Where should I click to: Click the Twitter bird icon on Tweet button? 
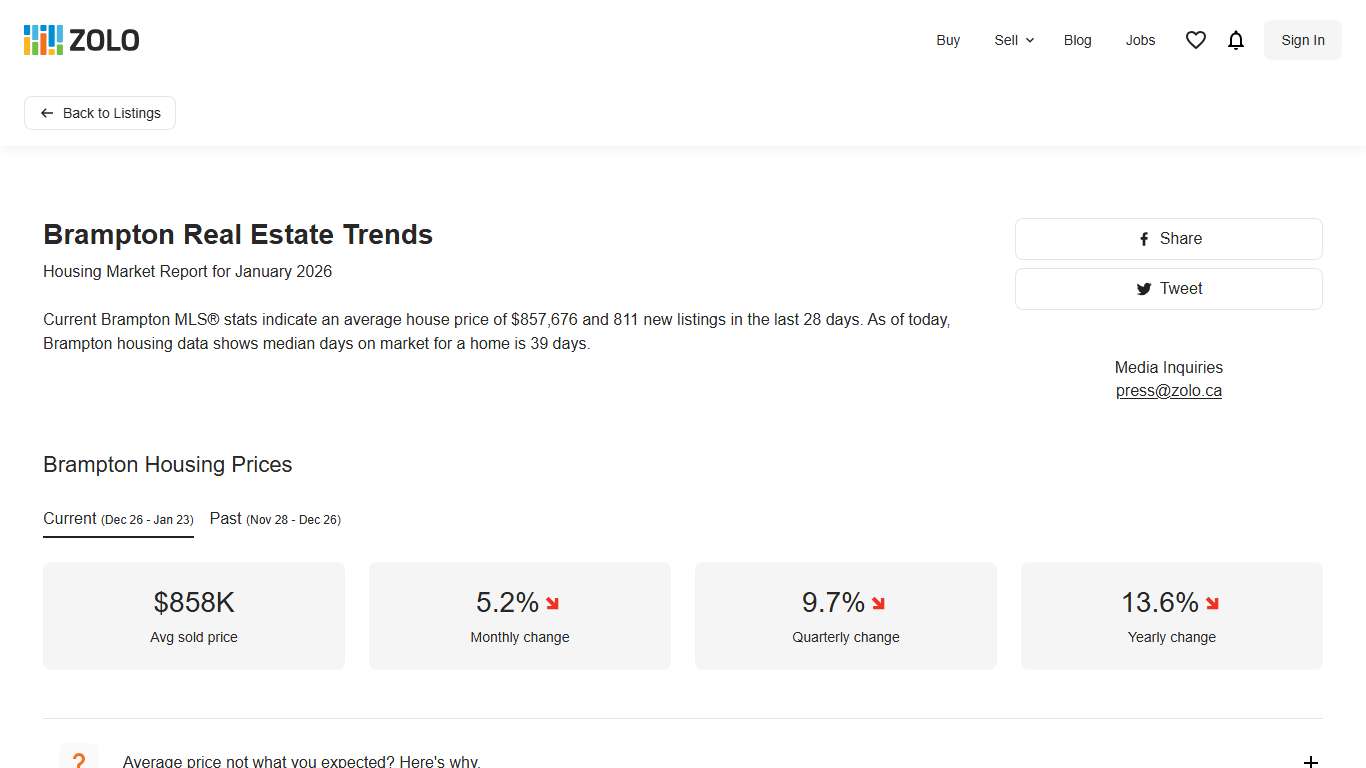click(x=1144, y=288)
